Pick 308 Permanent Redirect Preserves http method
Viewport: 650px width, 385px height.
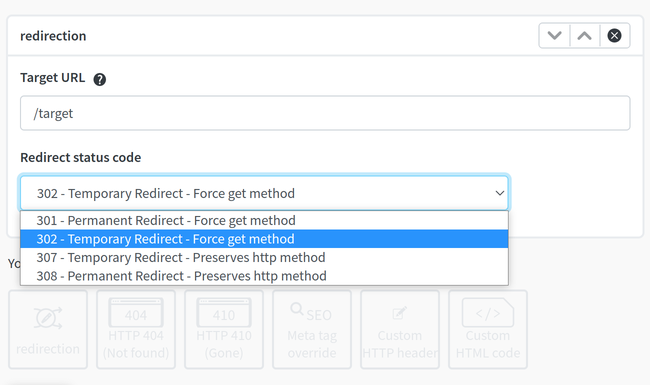tap(264, 276)
